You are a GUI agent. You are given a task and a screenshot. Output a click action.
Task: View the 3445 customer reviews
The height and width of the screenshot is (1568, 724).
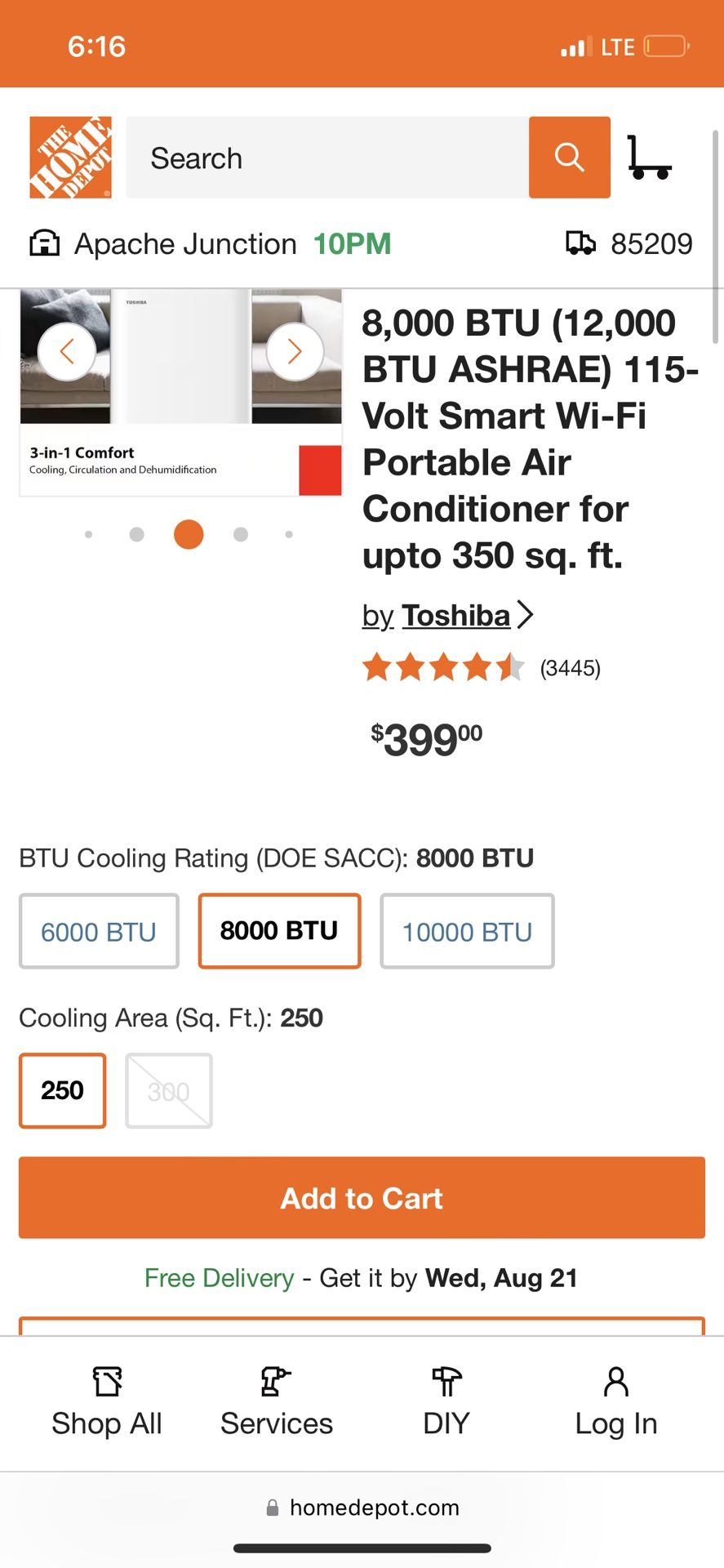(570, 668)
